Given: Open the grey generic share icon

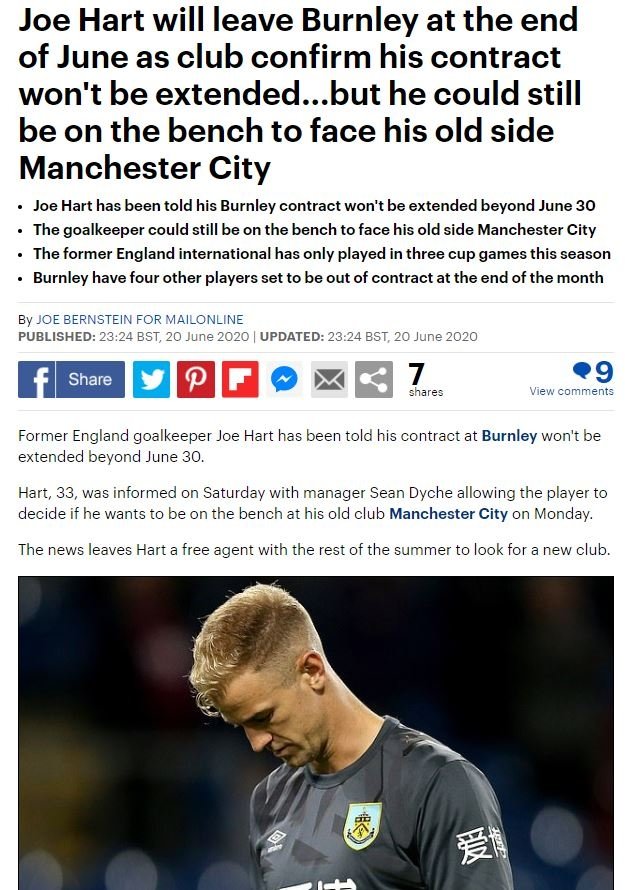Looking at the screenshot, I should tap(374, 379).
